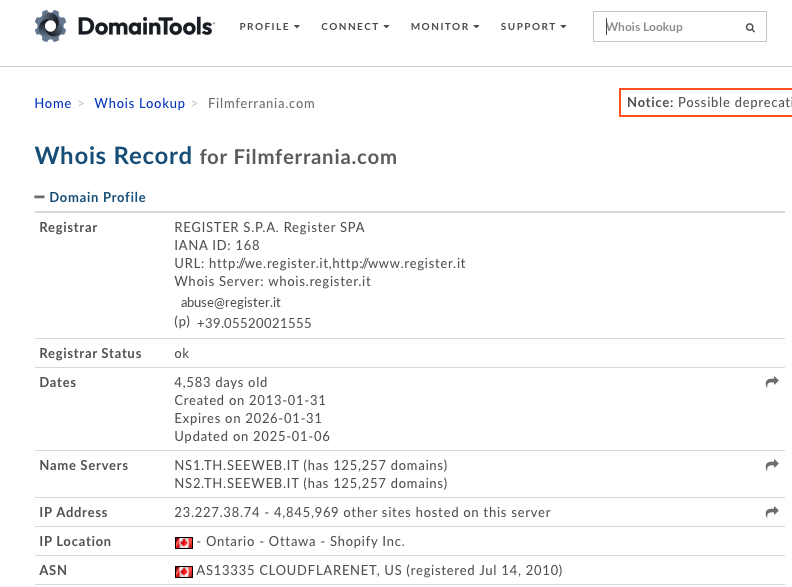Click the Whois Record page heading

(x=216, y=156)
